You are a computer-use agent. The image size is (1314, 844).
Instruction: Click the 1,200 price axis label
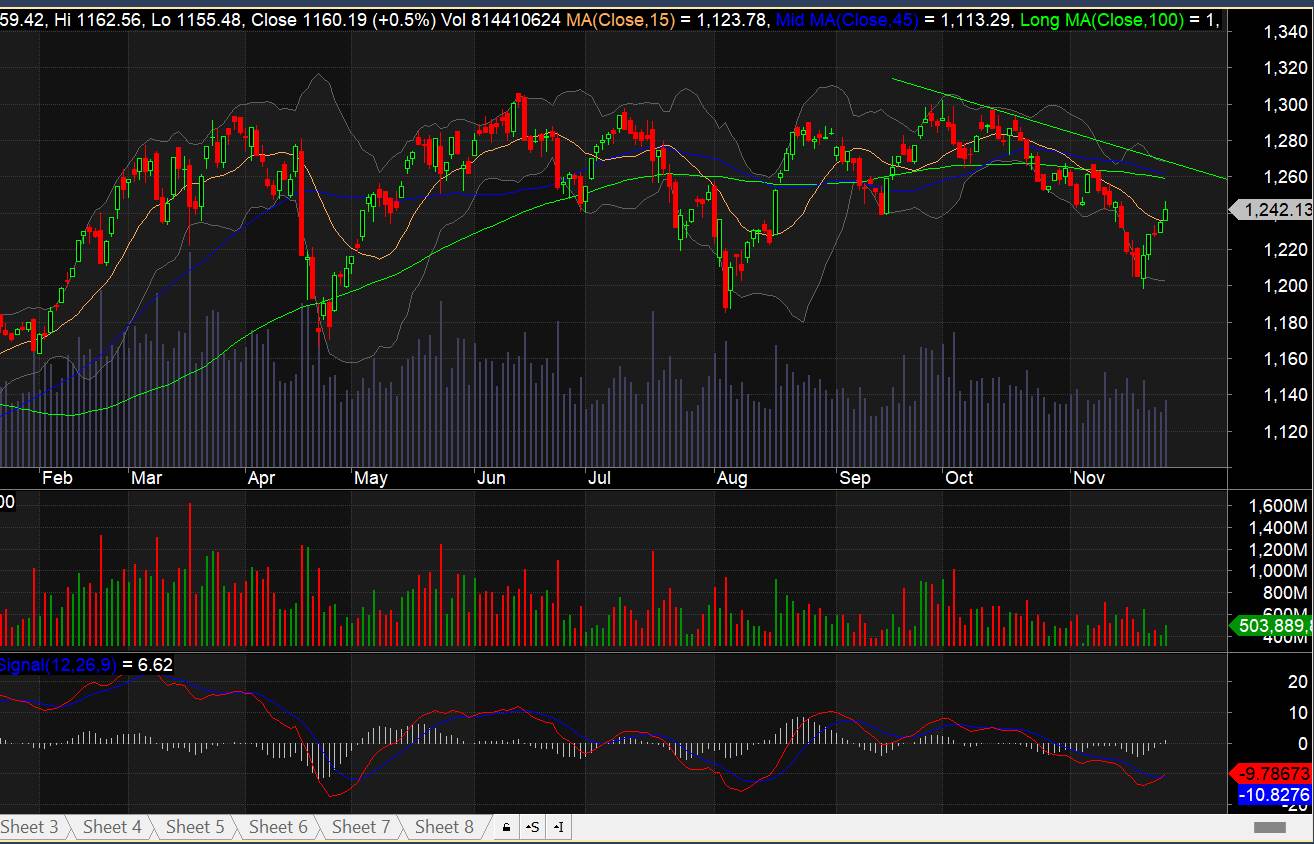1285,286
